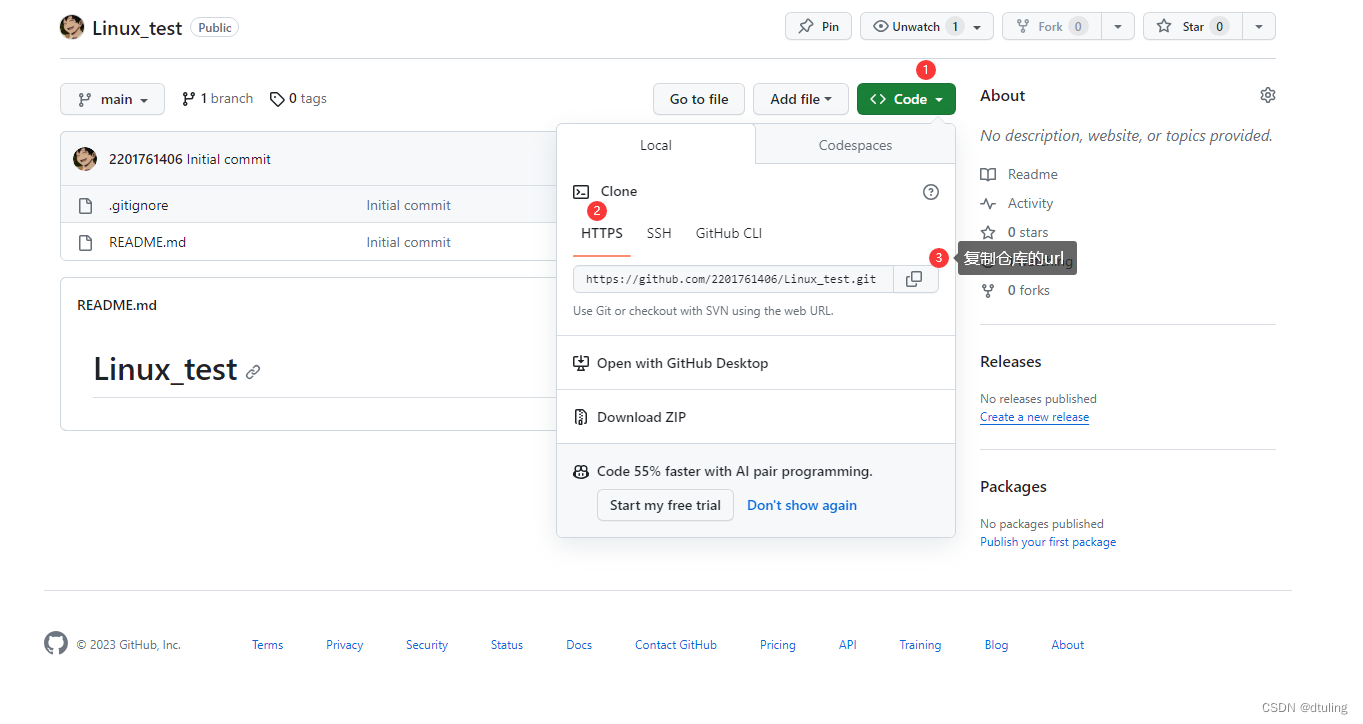Open the Pricing footer link
The height and width of the screenshot is (724, 1363).
pyautogui.click(x=778, y=645)
